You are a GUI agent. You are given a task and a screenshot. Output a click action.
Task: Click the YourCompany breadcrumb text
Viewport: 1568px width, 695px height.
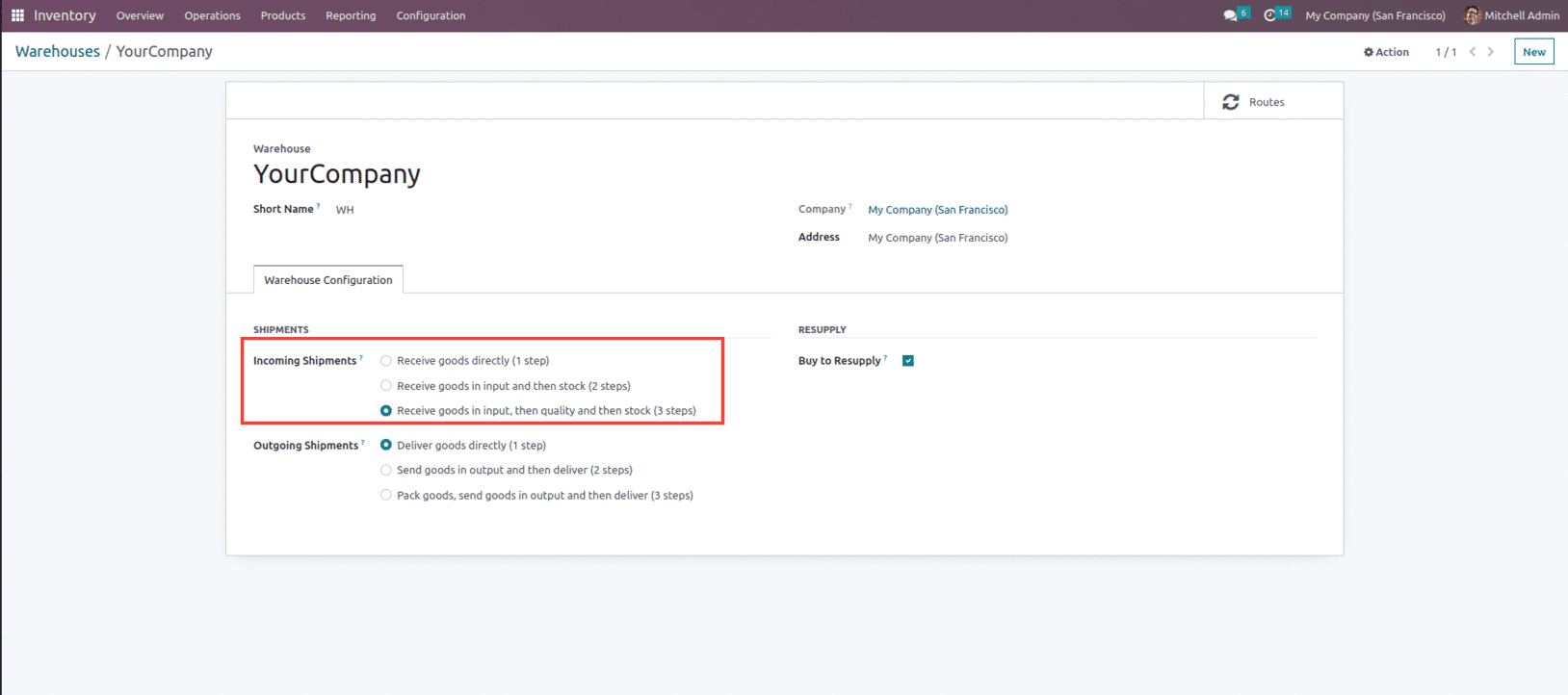click(x=165, y=52)
